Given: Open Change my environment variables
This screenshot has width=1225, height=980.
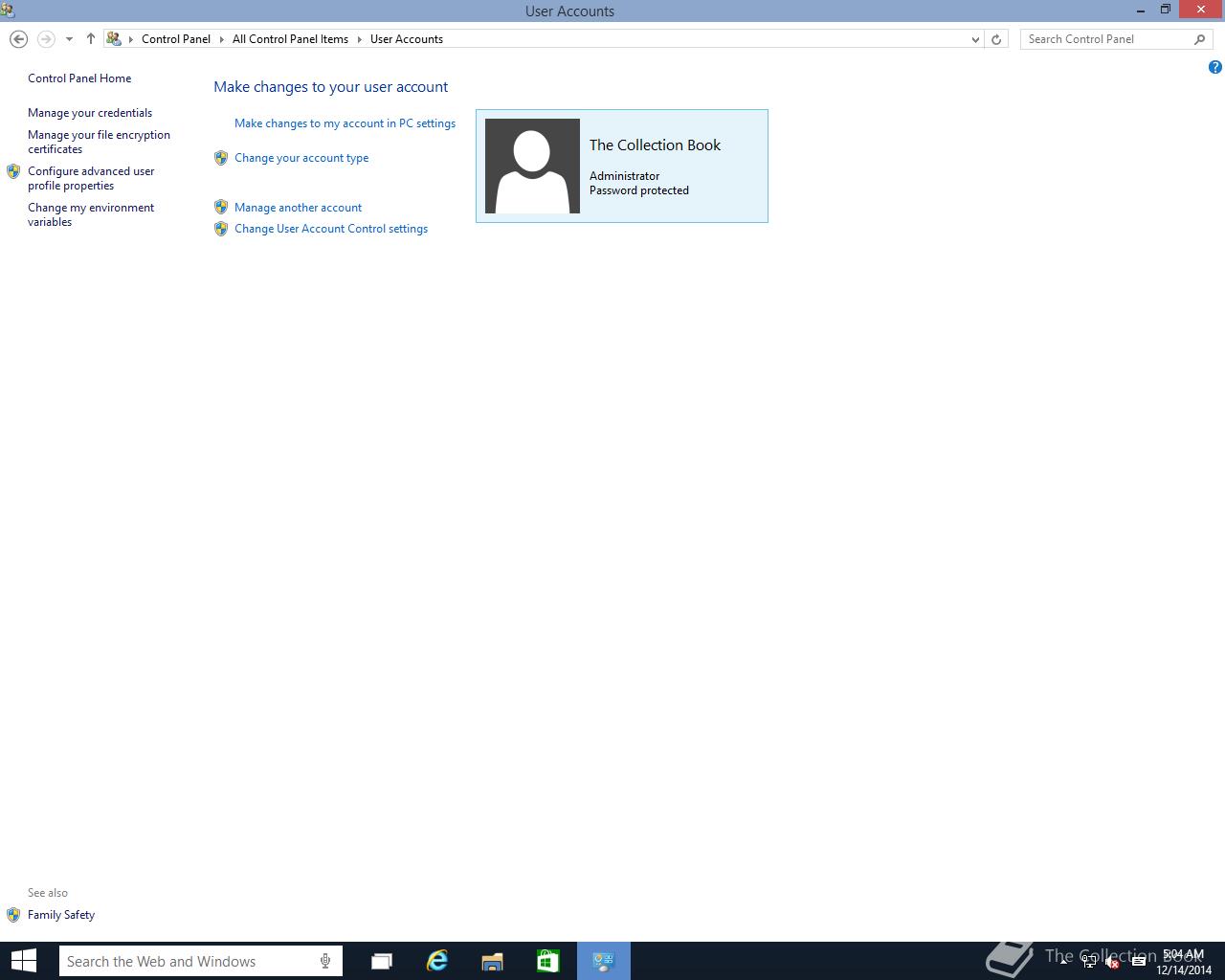Looking at the screenshot, I should click(91, 214).
